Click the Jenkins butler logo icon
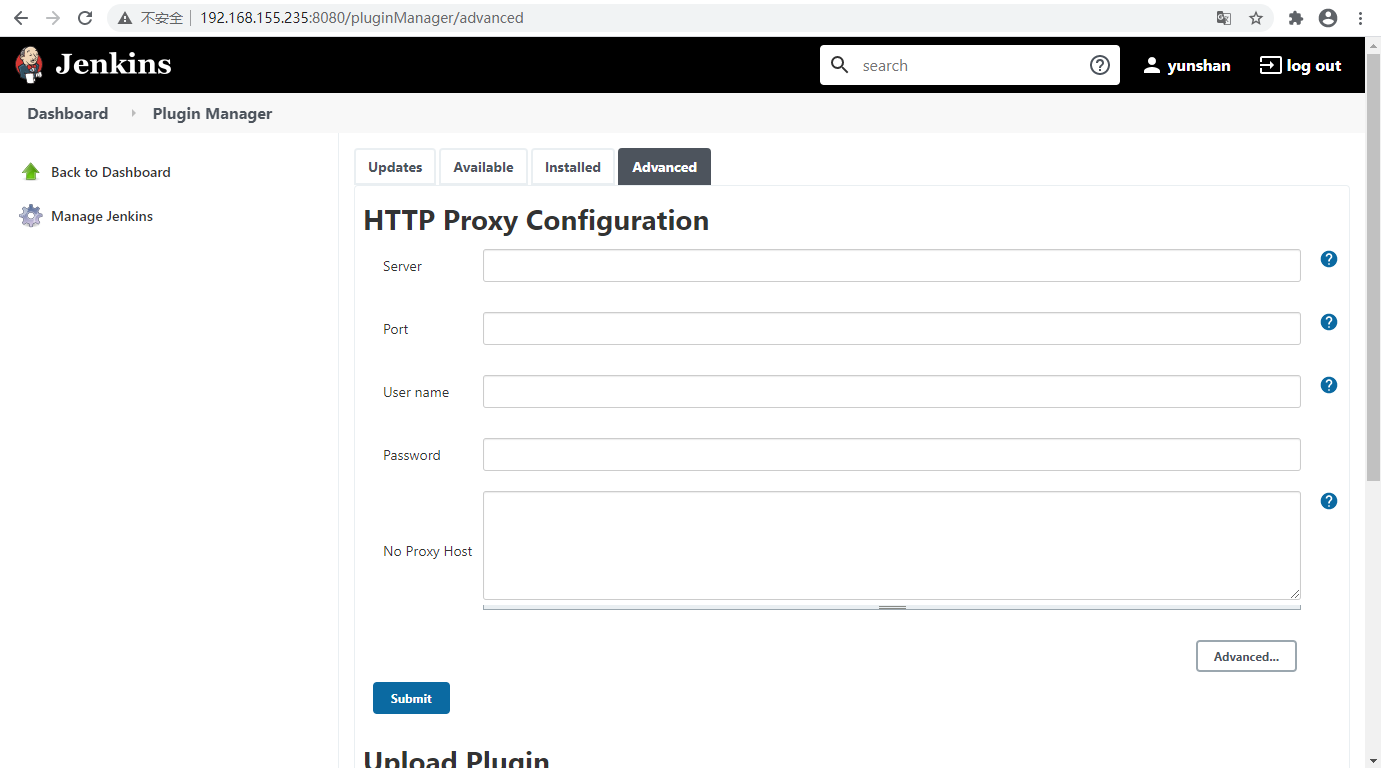The width and height of the screenshot is (1381, 768). point(30,65)
